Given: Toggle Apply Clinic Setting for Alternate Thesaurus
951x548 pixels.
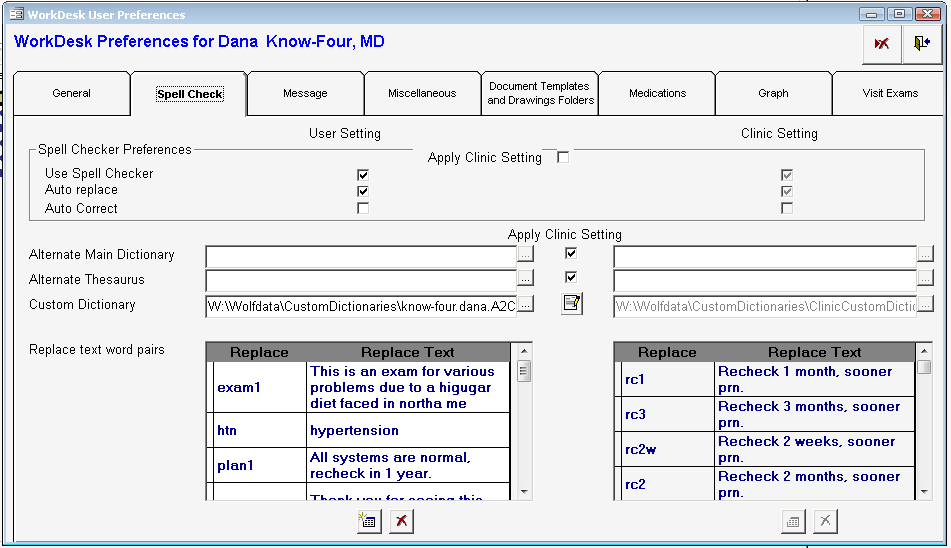Looking at the screenshot, I should (x=571, y=277).
